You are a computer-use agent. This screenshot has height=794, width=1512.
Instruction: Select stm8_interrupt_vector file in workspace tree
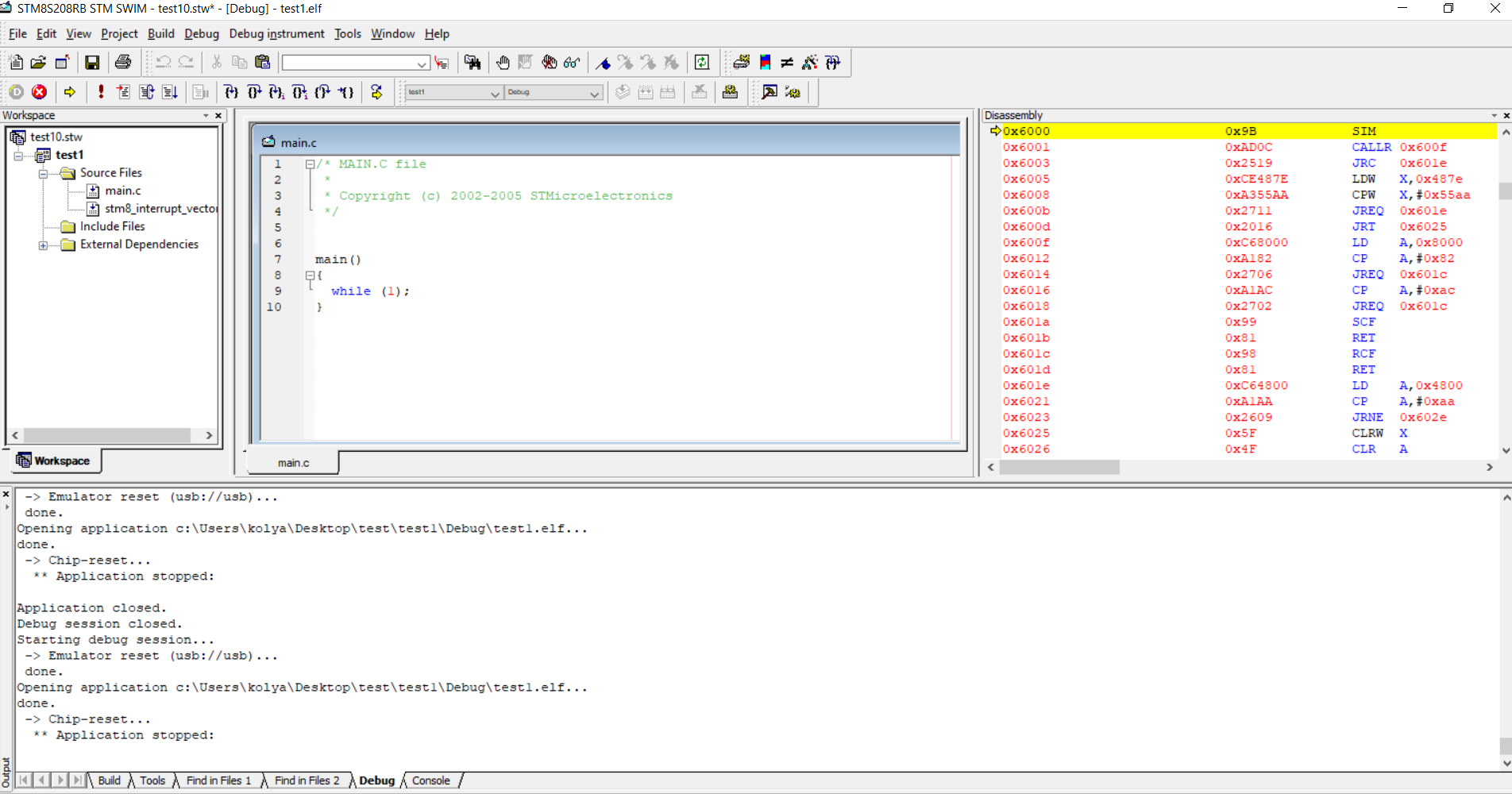pos(160,209)
